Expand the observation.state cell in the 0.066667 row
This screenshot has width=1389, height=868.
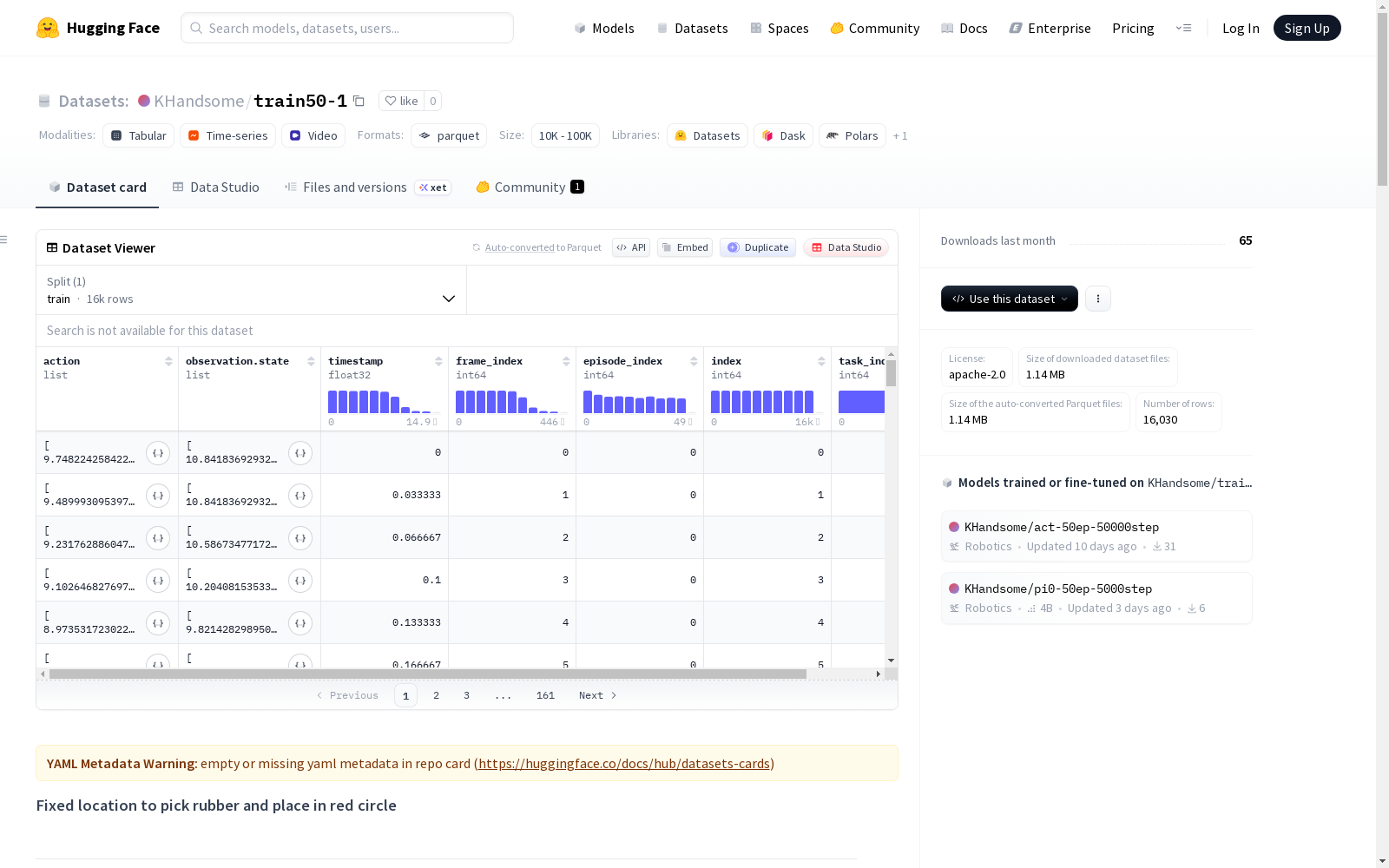(300, 538)
